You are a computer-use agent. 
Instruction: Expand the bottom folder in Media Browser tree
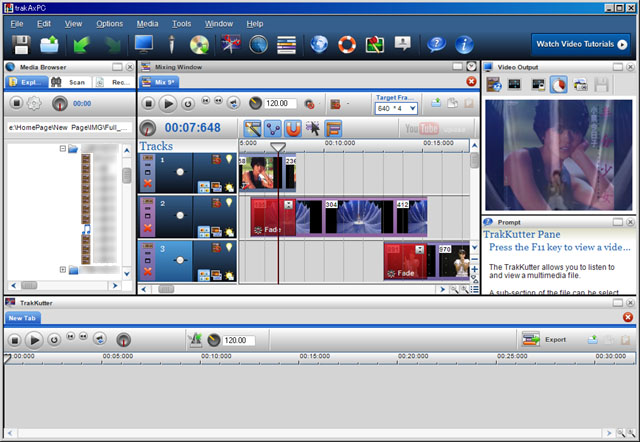point(63,269)
